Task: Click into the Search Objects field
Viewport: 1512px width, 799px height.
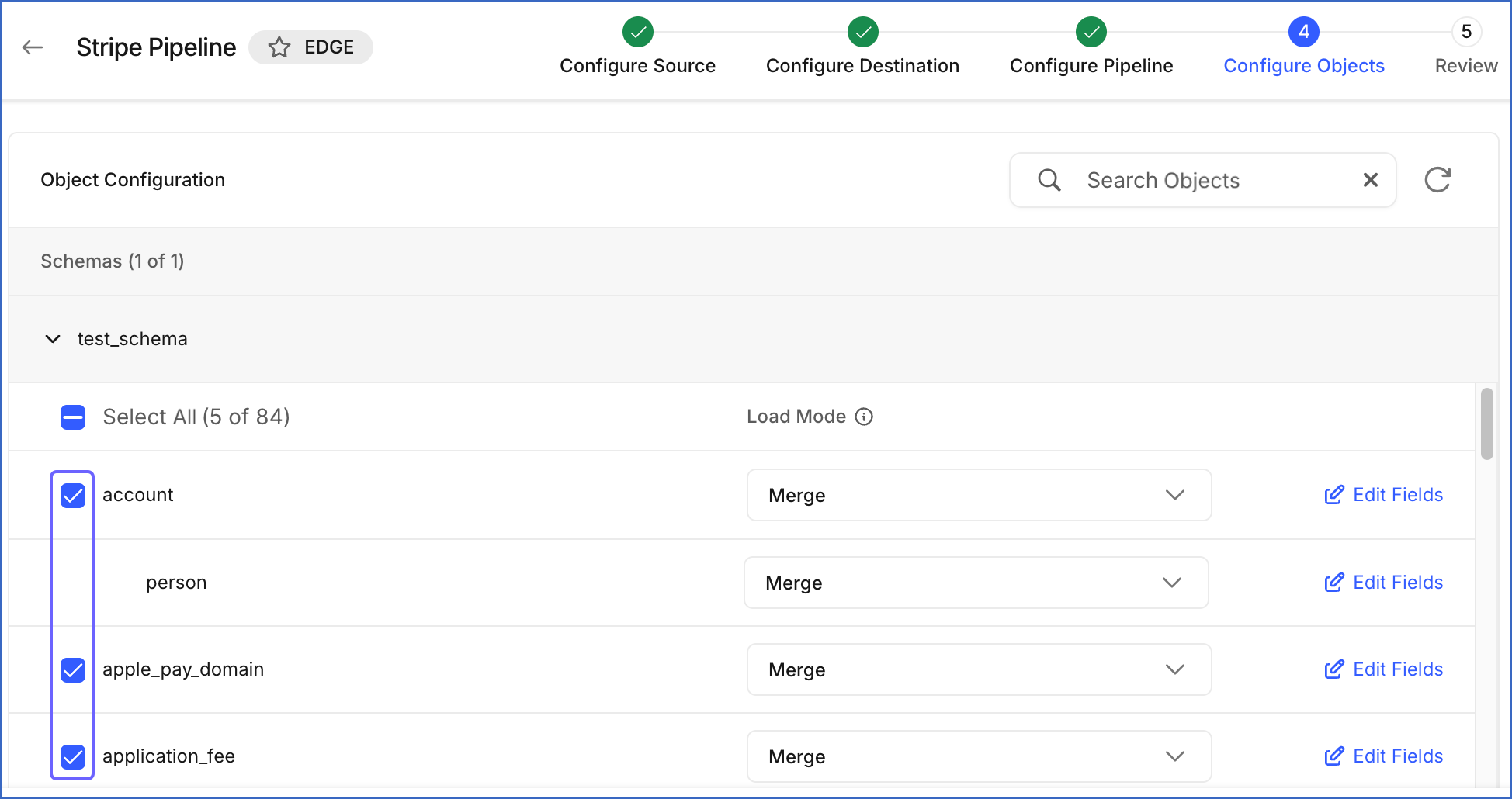Action: [1203, 180]
